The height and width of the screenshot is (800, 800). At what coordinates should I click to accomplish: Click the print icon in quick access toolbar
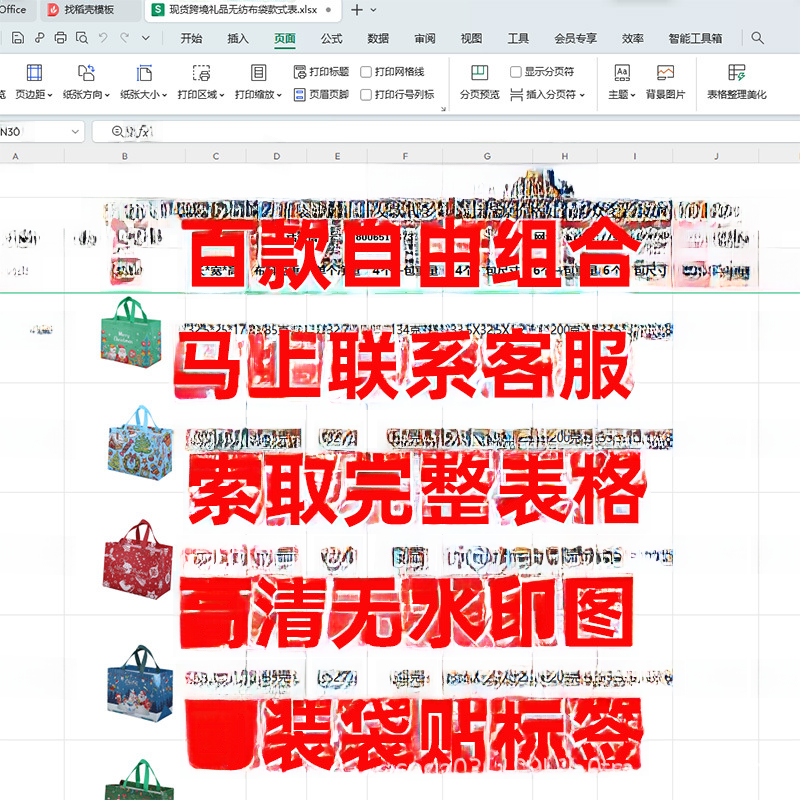pyautogui.click(x=60, y=39)
